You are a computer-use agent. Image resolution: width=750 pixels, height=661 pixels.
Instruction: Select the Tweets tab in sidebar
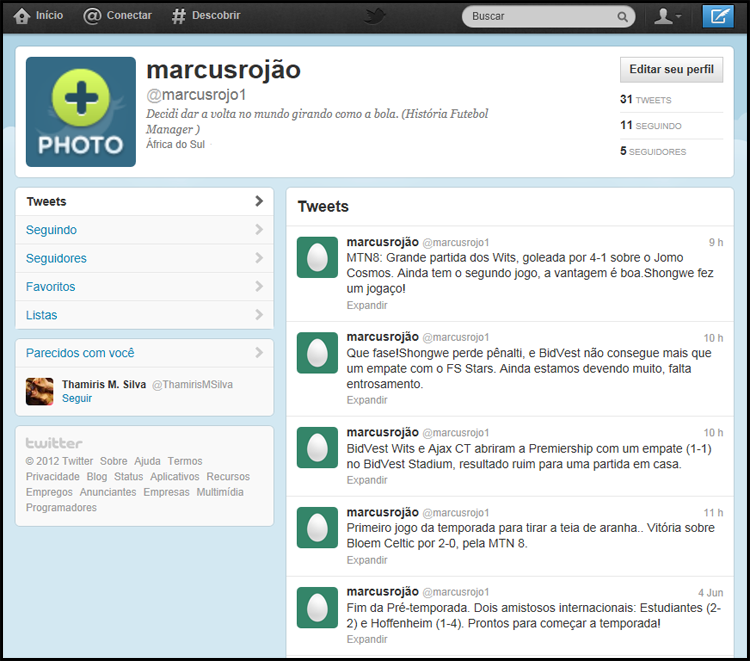(144, 201)
